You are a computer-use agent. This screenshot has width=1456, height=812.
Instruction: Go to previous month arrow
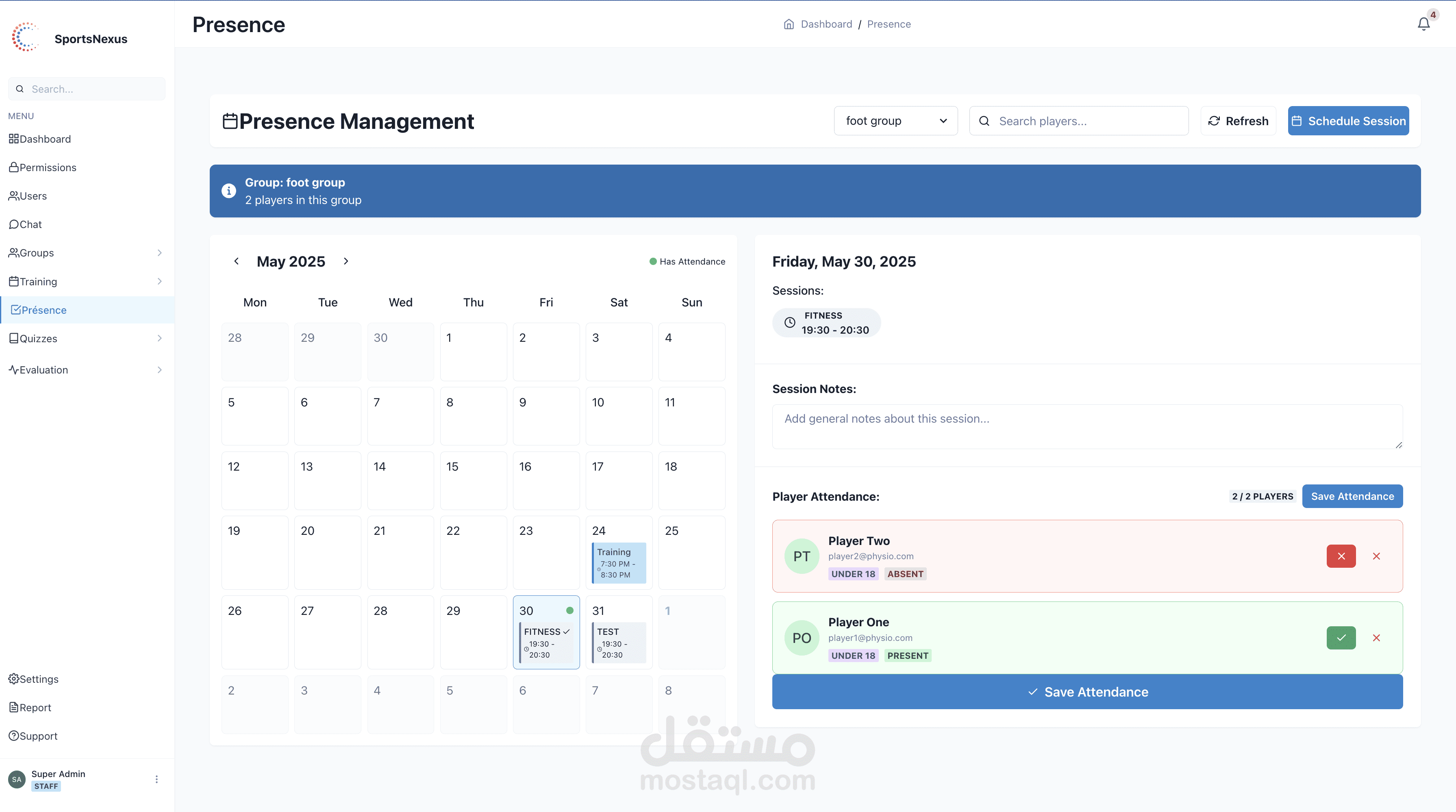[236, 261]
